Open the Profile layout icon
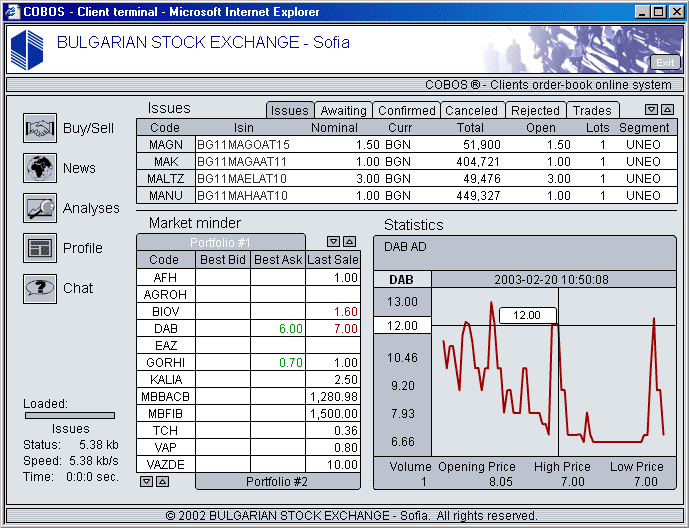 [x=39, y=248]
